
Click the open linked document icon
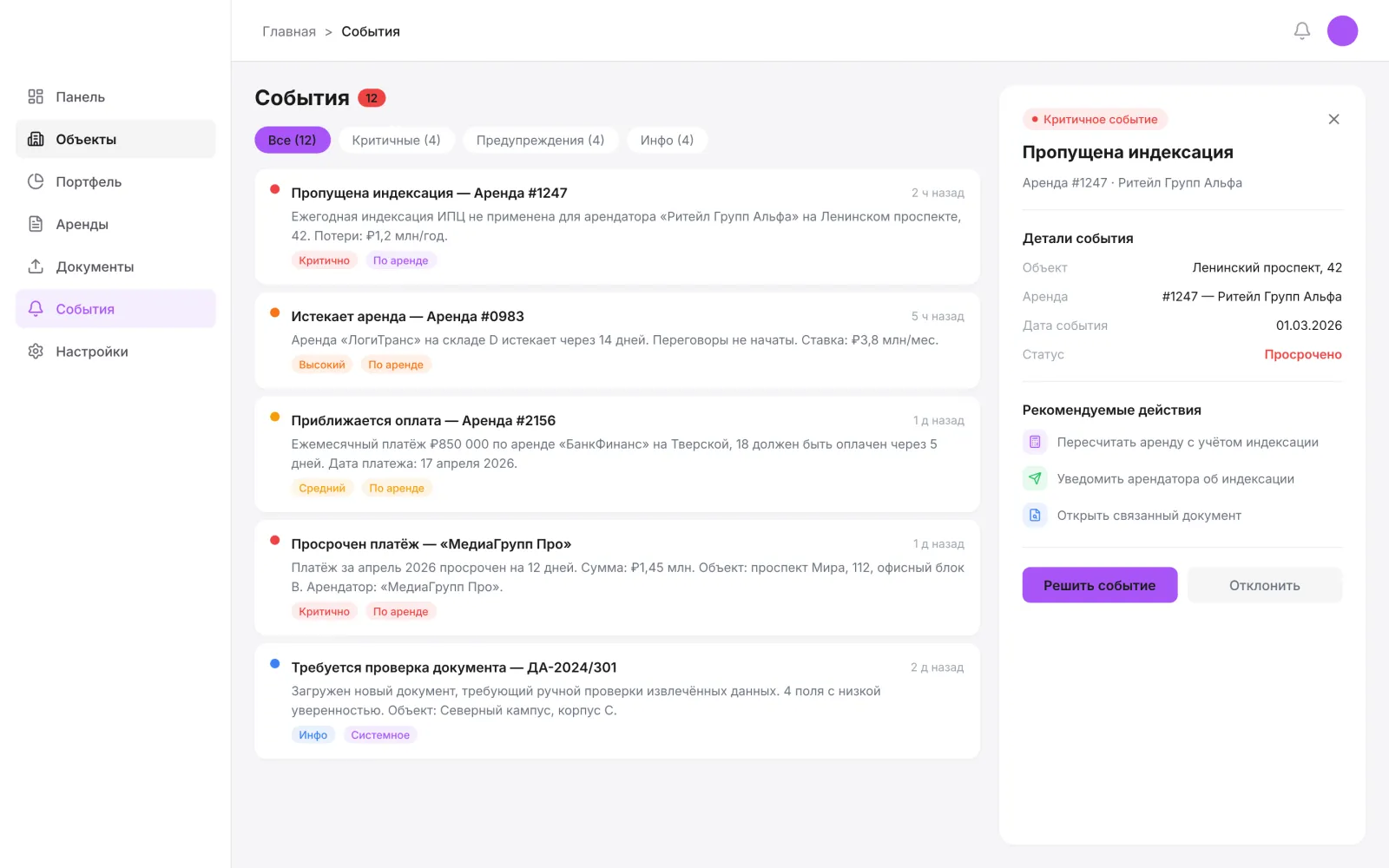pyautogui.click(x=1035, y=515)
